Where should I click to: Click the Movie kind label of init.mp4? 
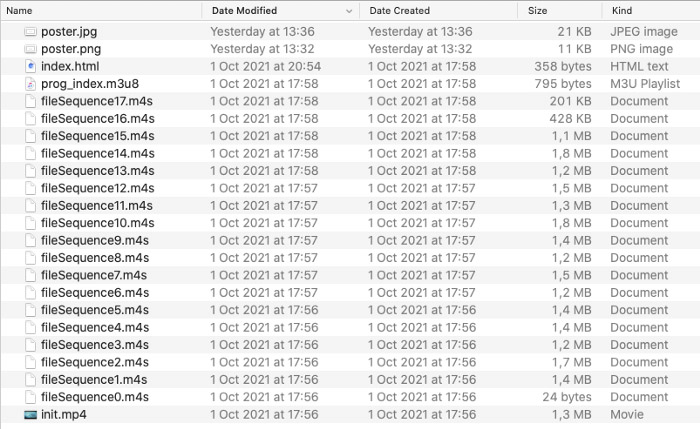627,415
